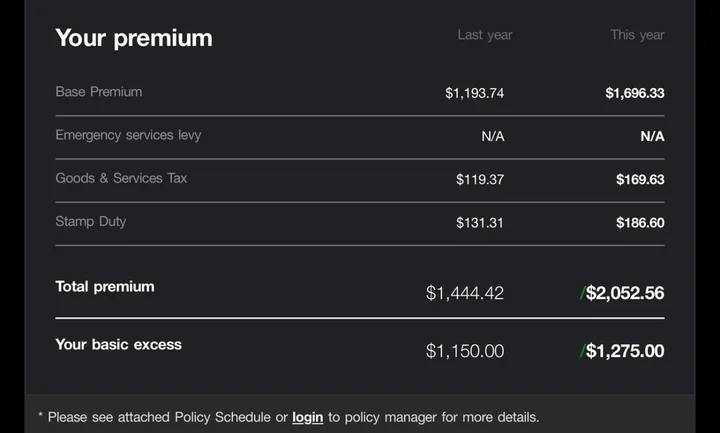Click this year's GST amount $169.63
This screenshot has height=433, width=720.
pyautogui.click(x=640, y=180)
